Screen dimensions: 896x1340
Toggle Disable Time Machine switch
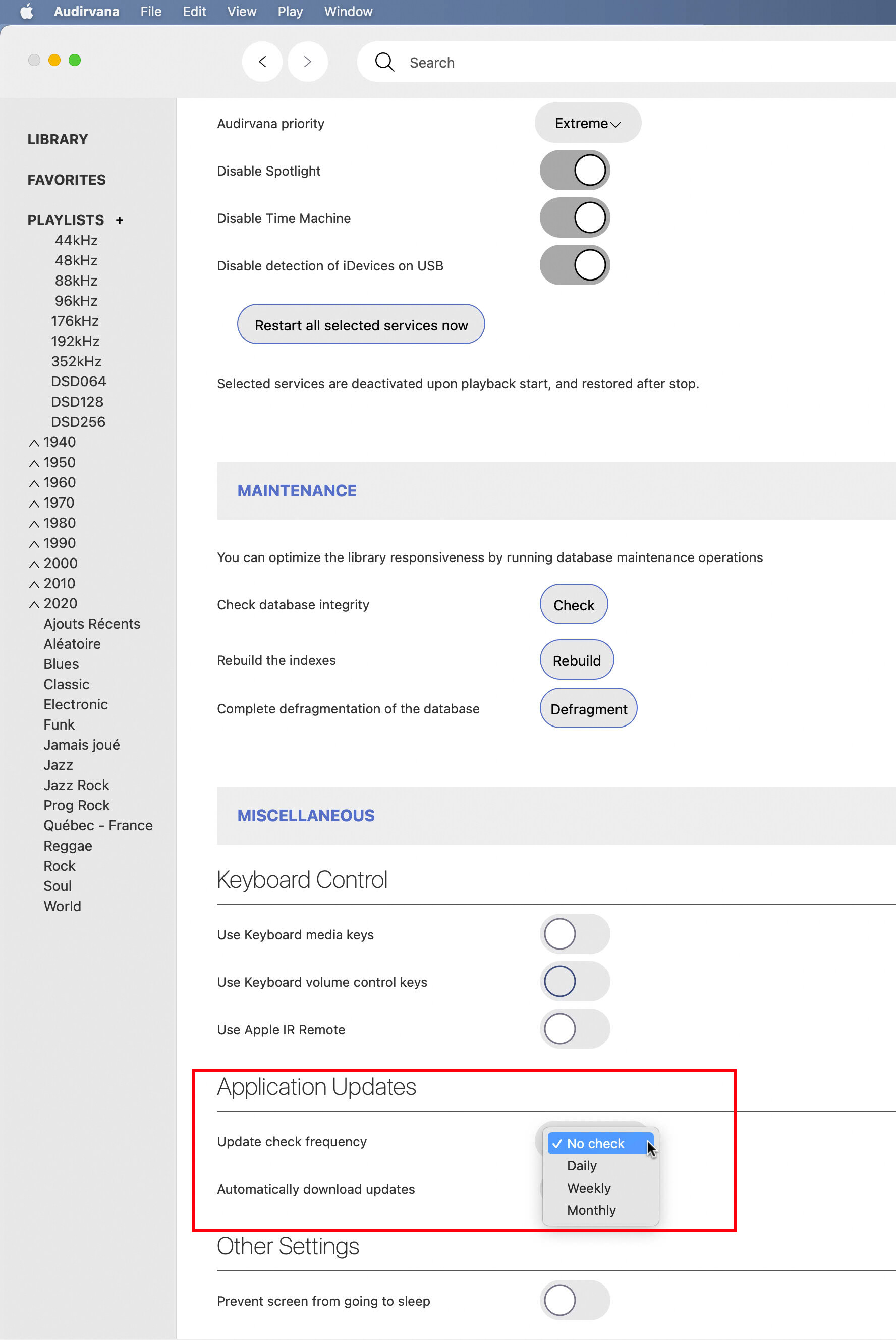point(575,218)
